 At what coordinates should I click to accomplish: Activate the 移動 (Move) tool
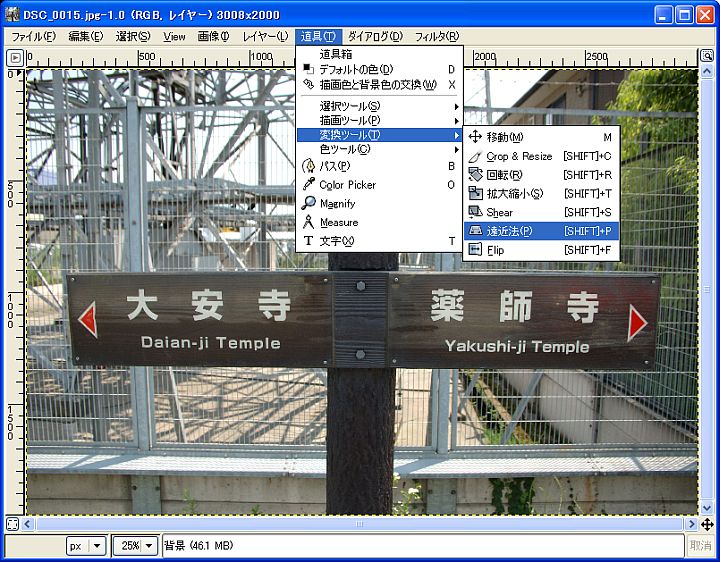[504, 137]
